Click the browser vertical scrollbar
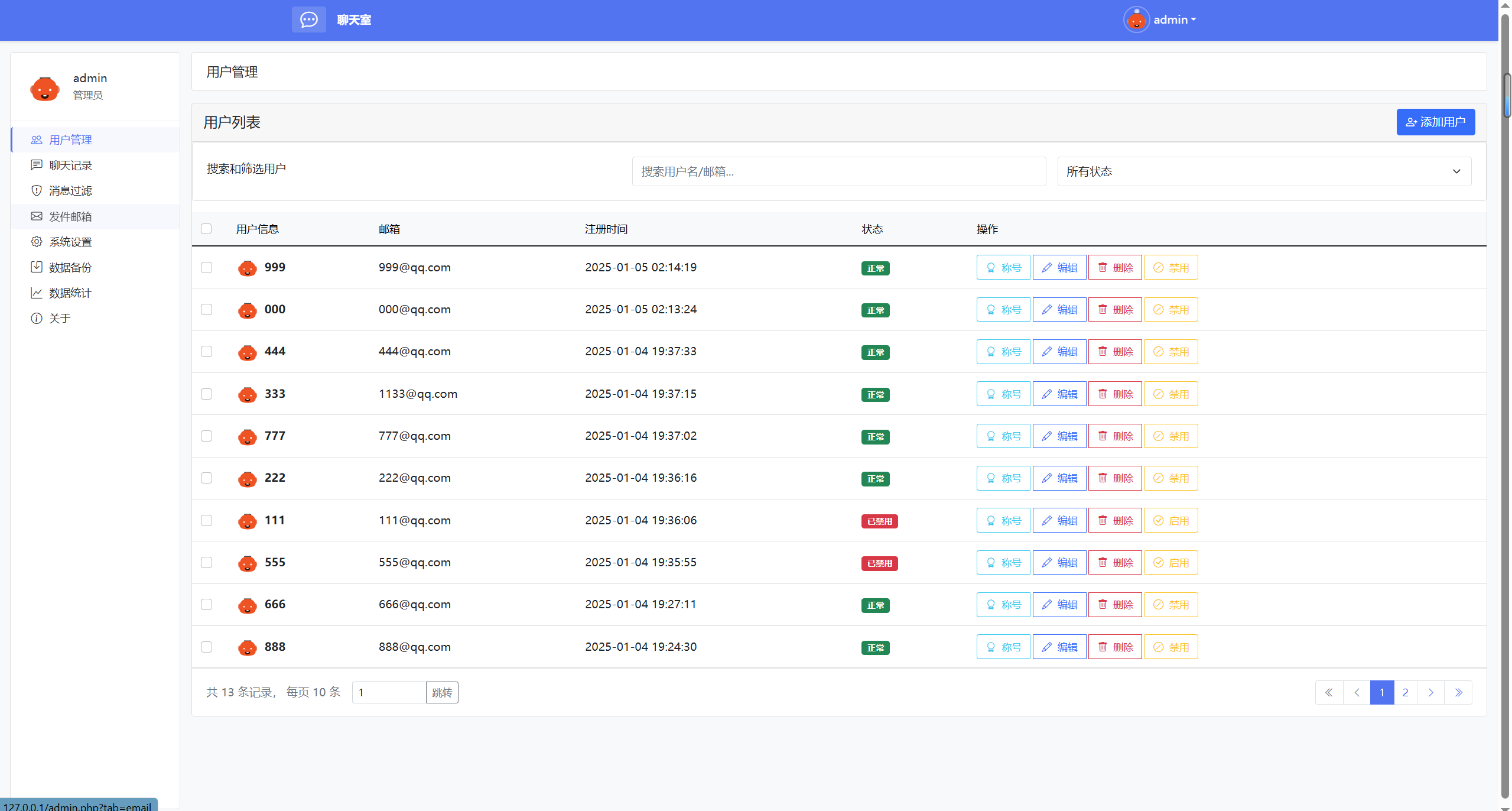1512x811 pixels. [x=1506, y=414]
